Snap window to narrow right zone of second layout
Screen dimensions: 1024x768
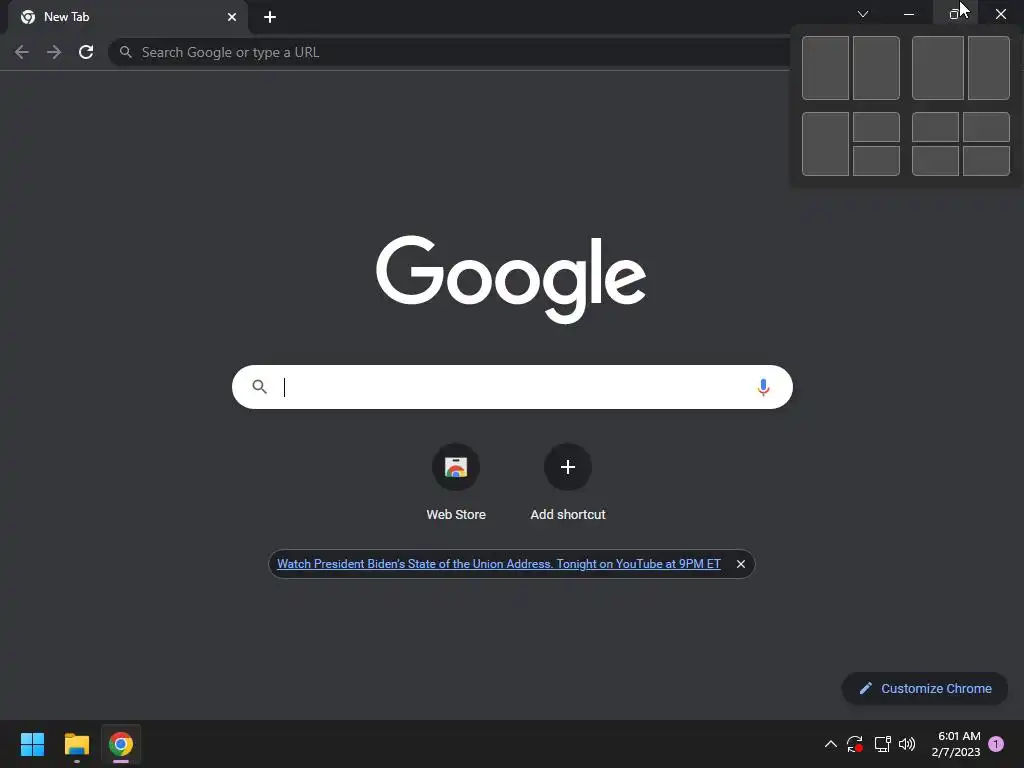click(989, 68)
